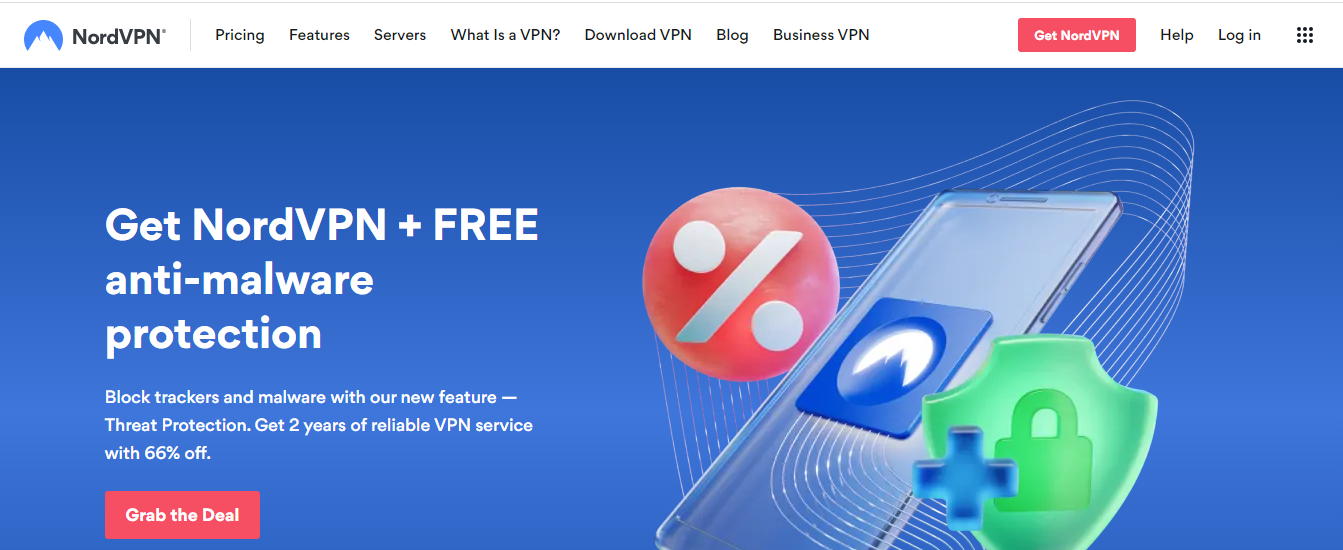Go to the Features menu item
The width and height of the screenshot is (1343, 550).
tap(319, 35)
